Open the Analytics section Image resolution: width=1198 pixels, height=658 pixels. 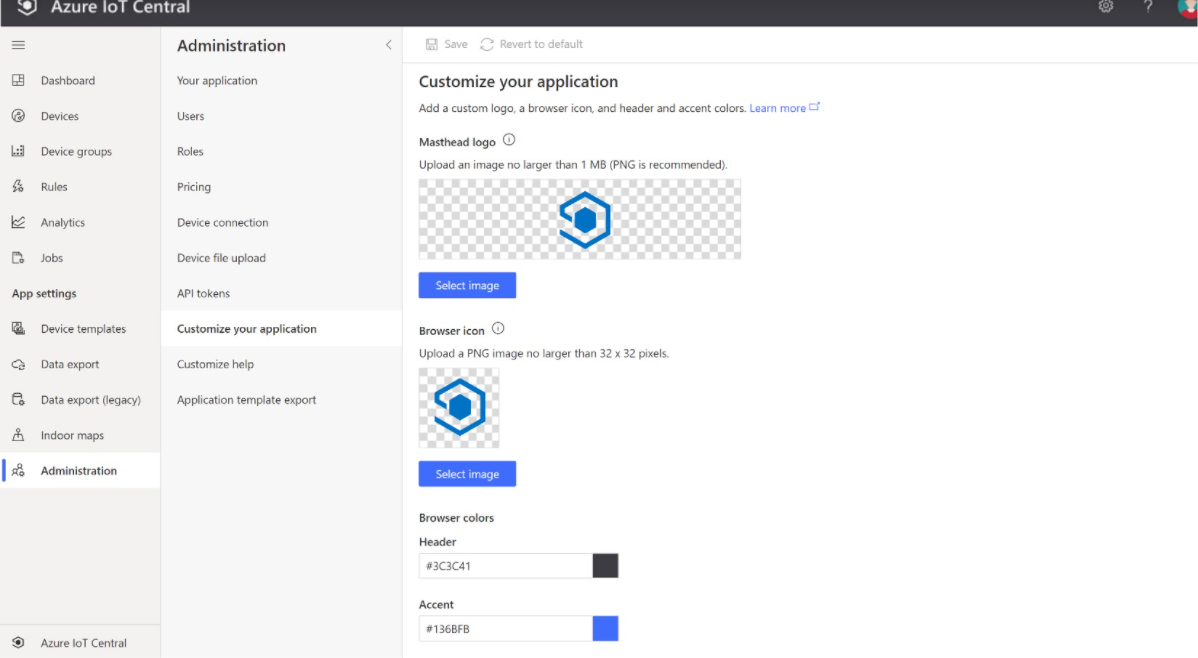point(17,222)
